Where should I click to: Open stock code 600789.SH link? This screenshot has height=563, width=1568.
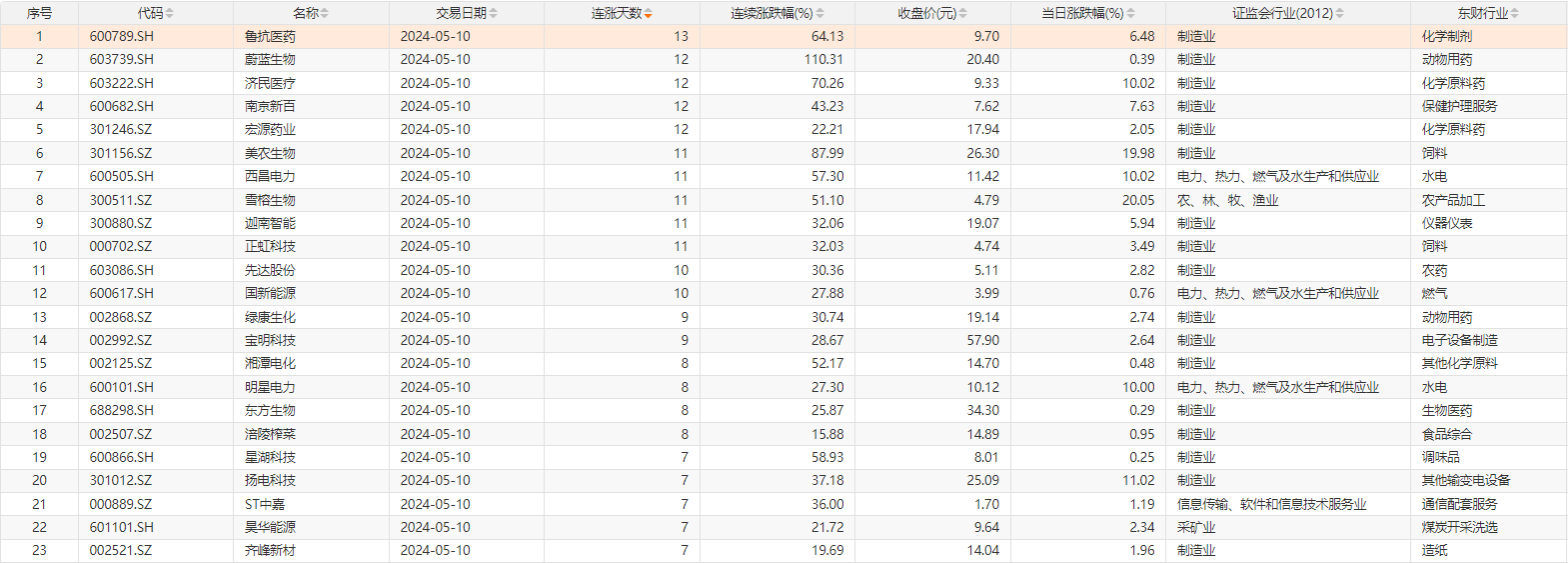point(121,36)
